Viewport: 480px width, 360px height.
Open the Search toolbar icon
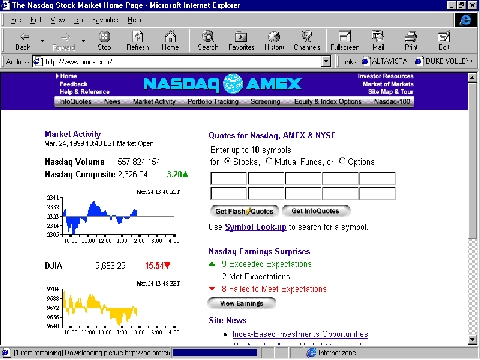coord(208,36)
